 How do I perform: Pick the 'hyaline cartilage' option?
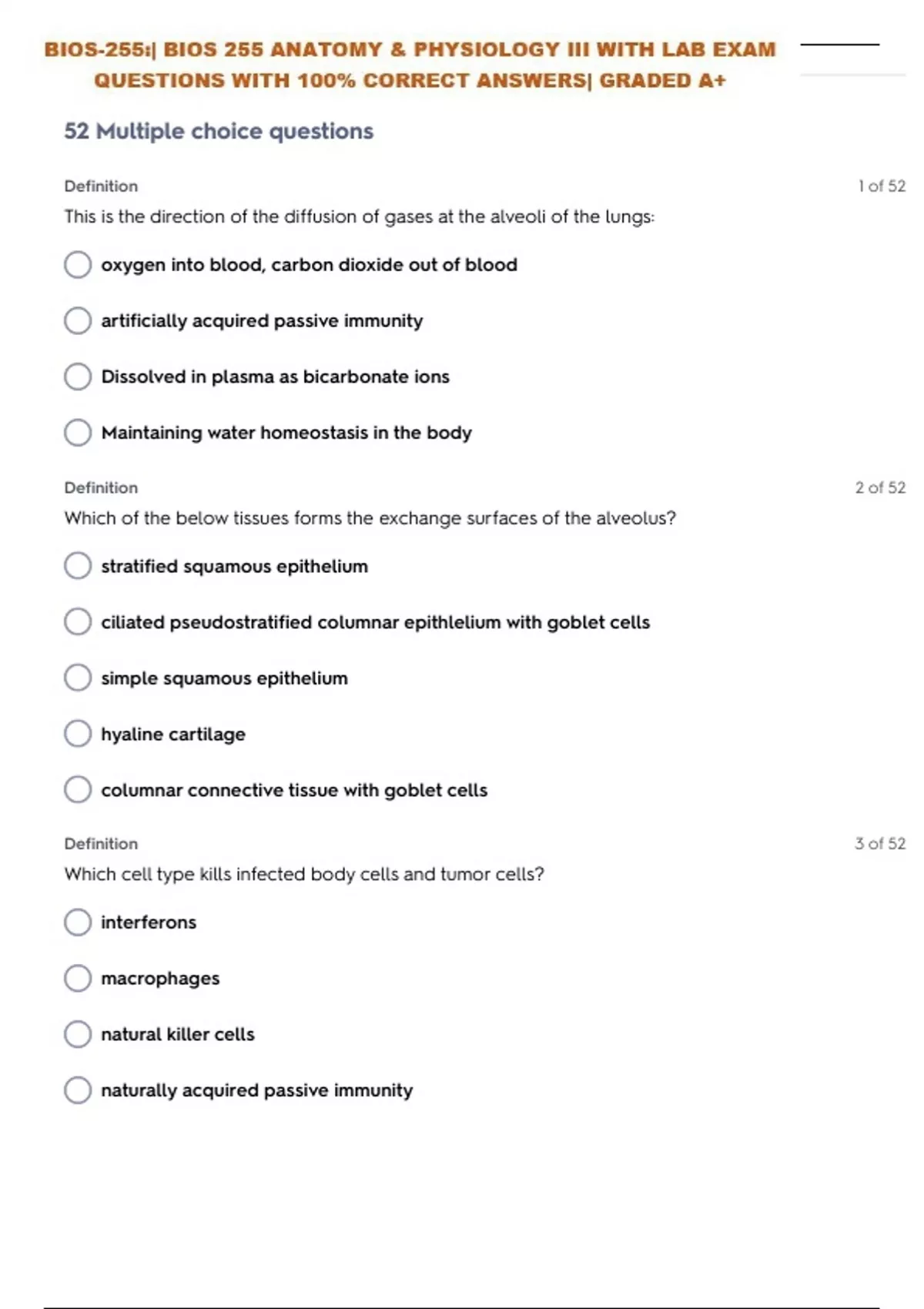pos(78,735)
